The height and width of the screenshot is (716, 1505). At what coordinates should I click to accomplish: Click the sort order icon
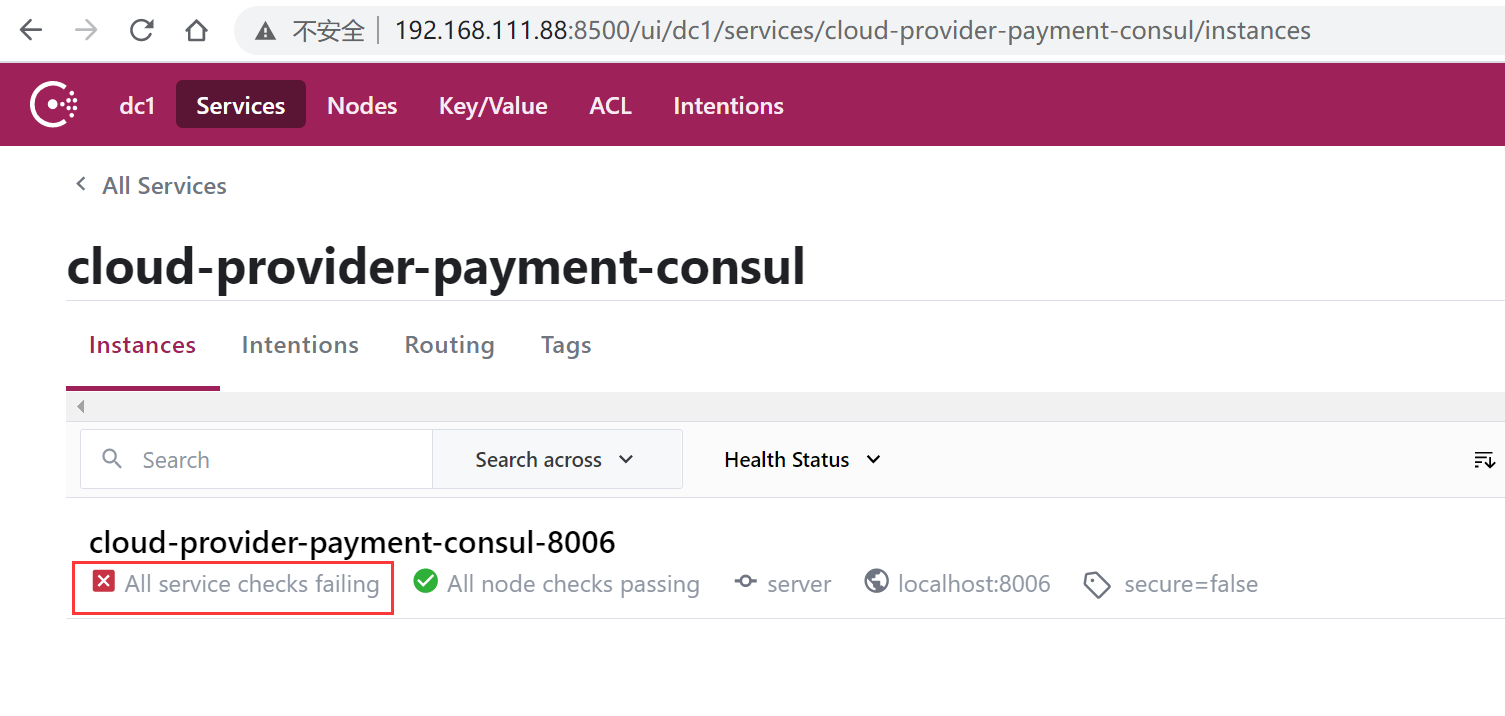point(1484,460)
